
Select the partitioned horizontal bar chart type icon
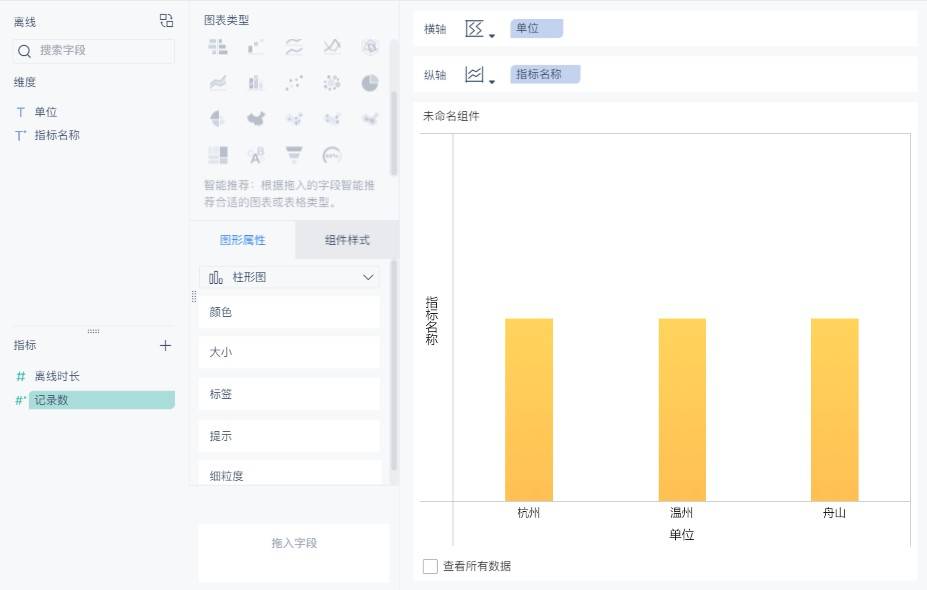[x=218, y=46]
